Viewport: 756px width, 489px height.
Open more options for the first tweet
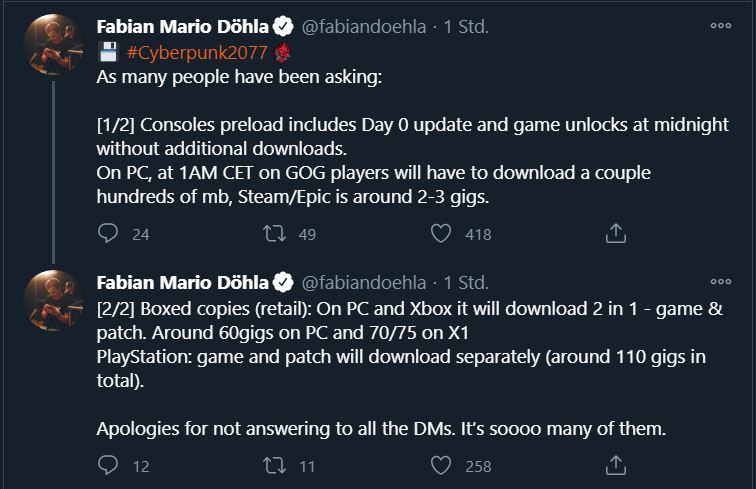(x=720, y=26)
